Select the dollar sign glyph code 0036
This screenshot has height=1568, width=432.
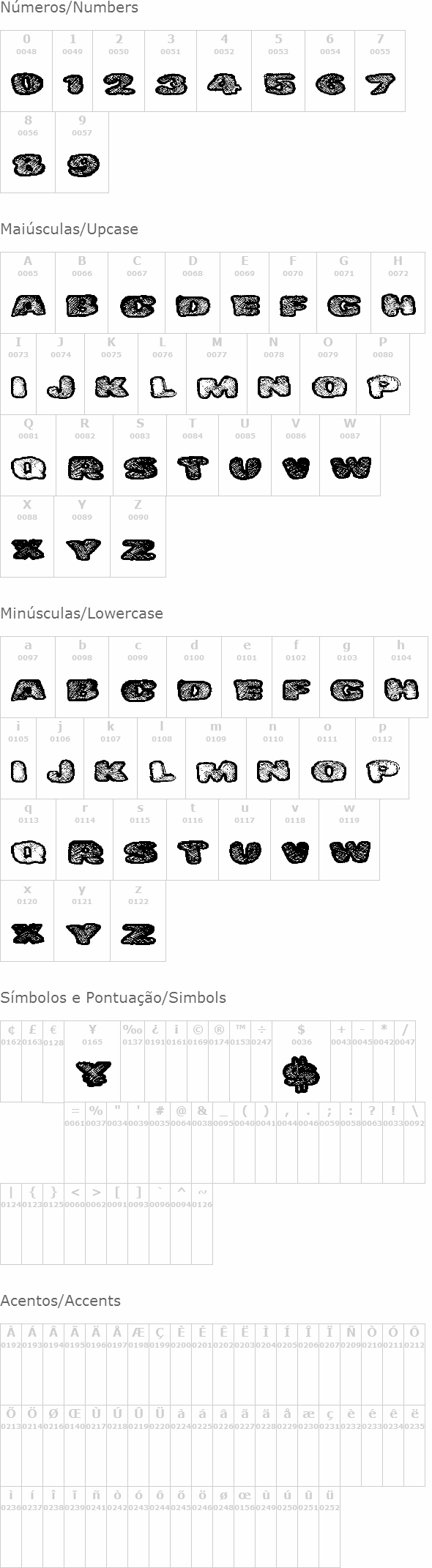(302, 1042)
